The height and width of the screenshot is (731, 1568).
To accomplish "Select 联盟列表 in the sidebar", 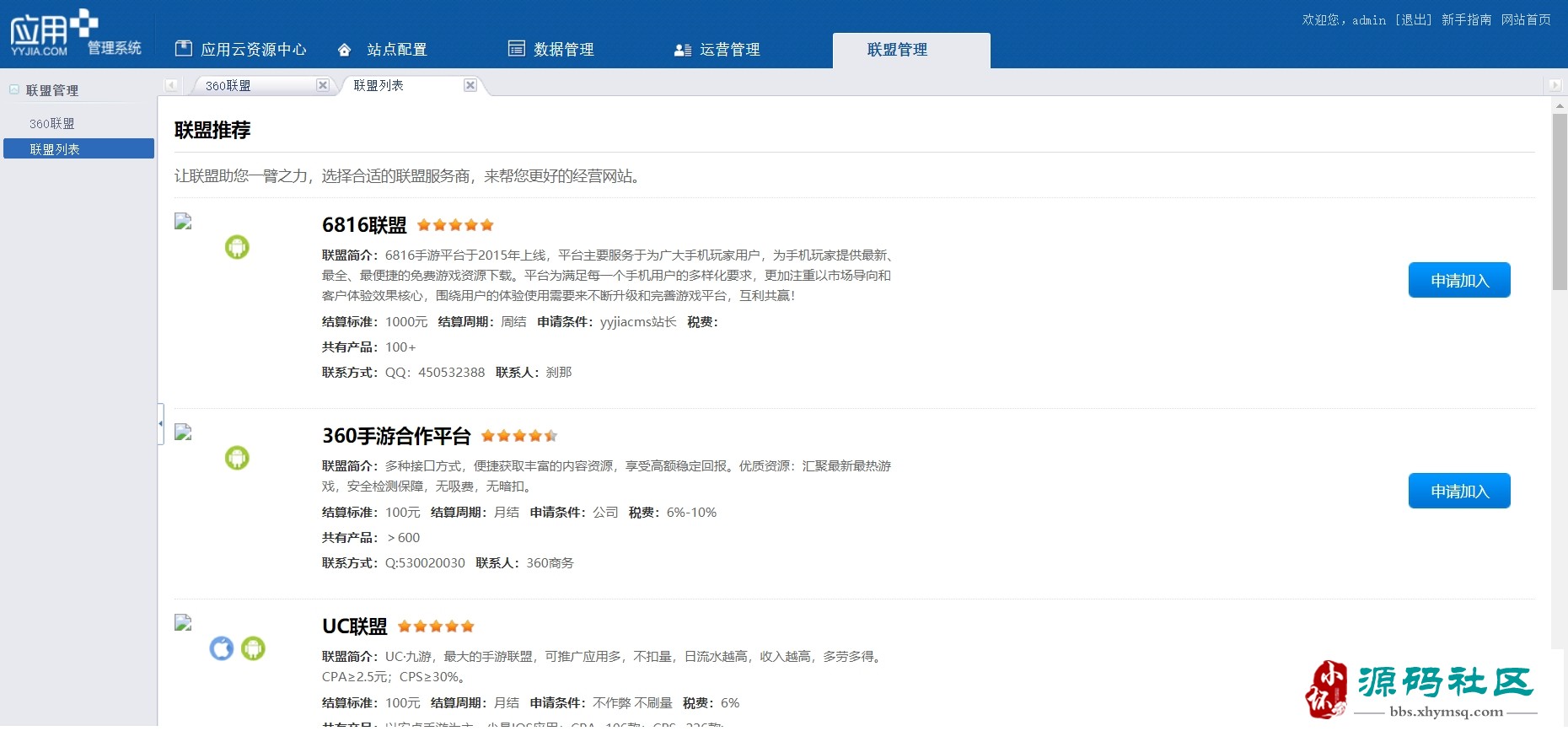I will (x=78, y=148).
